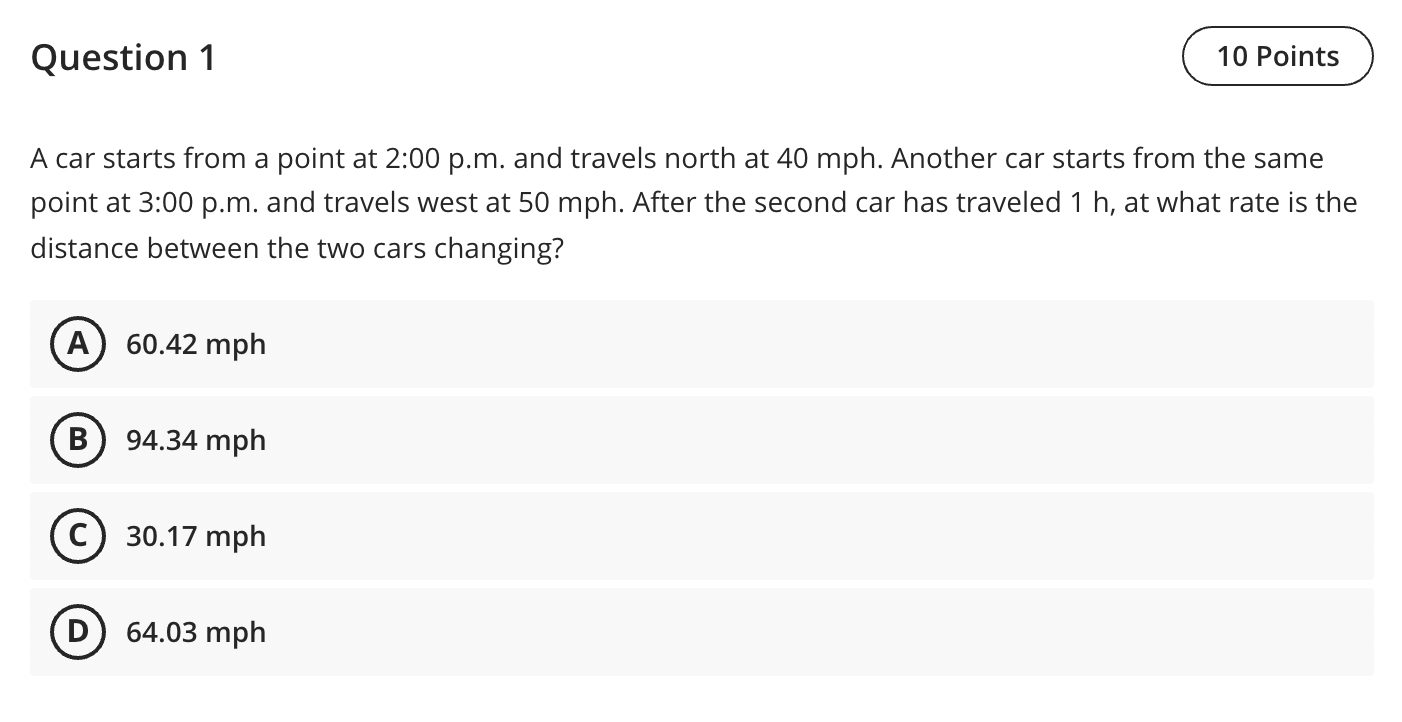Select answer option B radio circle

[77, 440]
